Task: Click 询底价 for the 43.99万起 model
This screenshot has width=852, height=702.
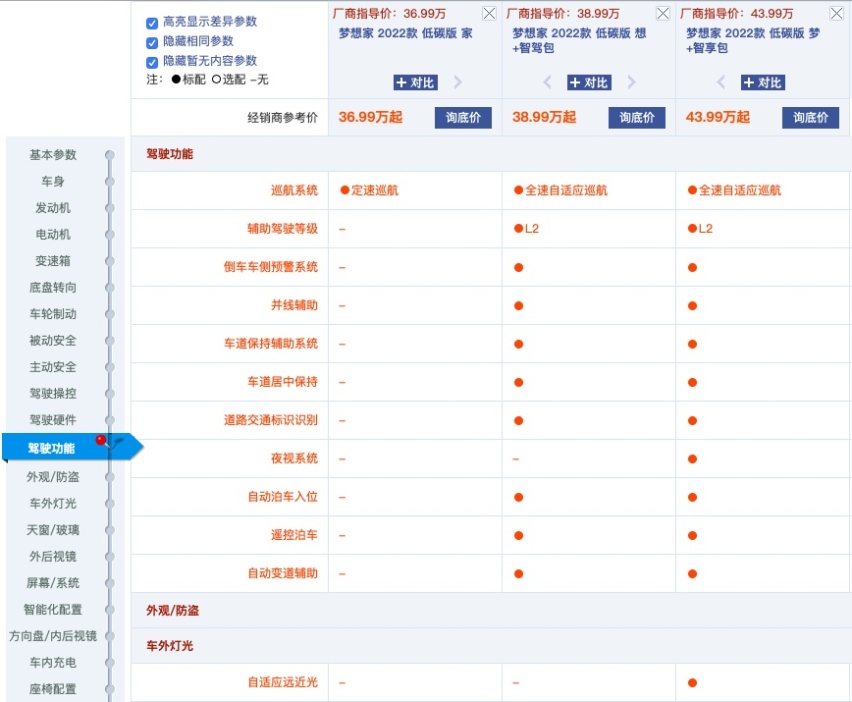Action: 810,117
